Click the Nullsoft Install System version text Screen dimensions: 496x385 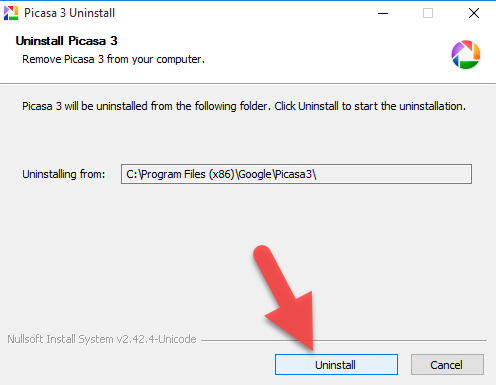pyautogui.click(x=102, y=339)
